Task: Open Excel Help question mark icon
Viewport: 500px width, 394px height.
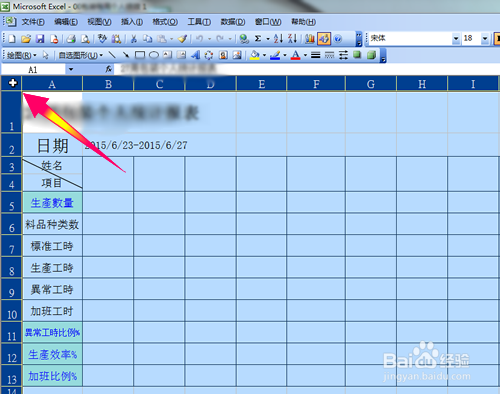Action: point(338,39)
